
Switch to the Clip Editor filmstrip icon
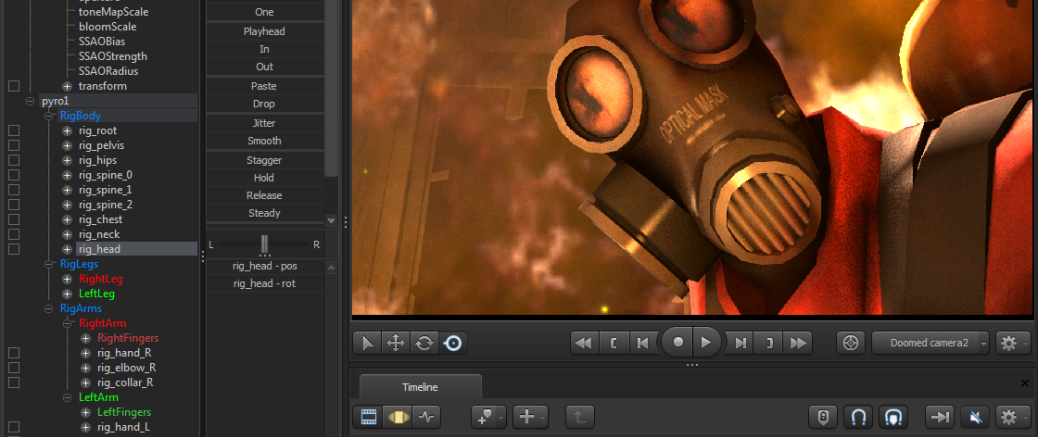click(x=369, y=417)
